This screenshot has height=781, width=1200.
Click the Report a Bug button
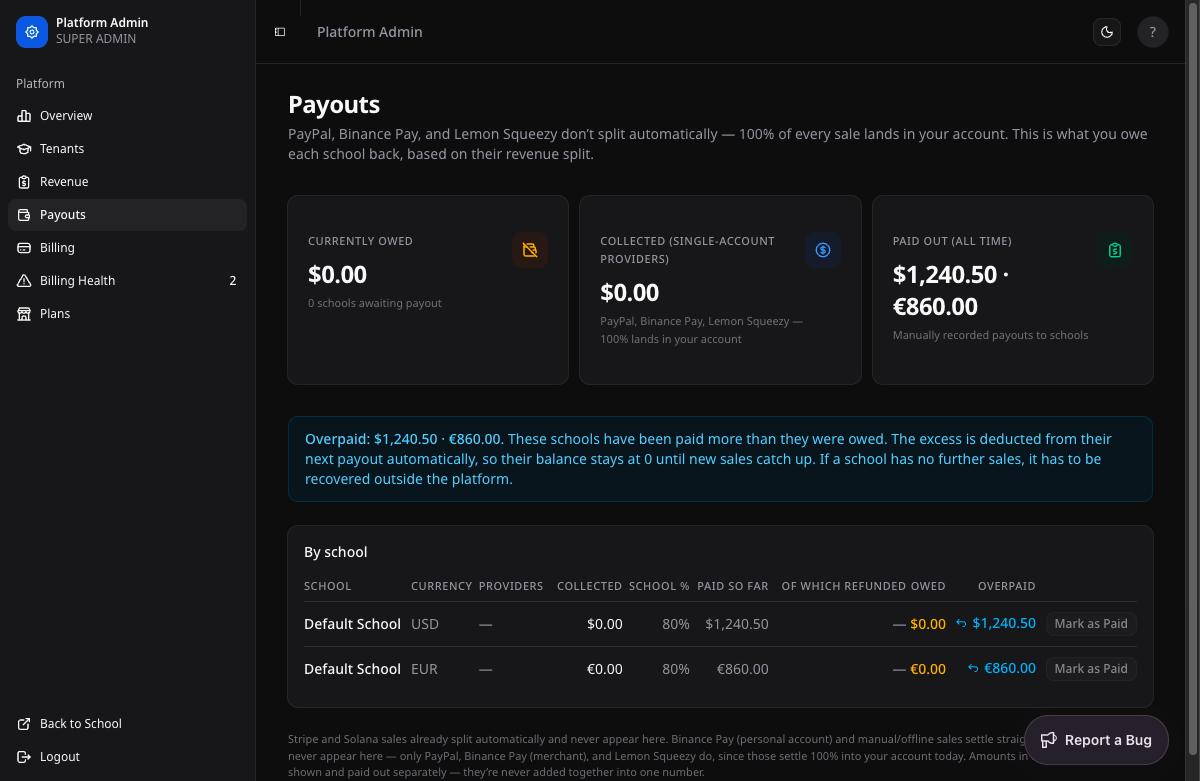click(1096, 740)
